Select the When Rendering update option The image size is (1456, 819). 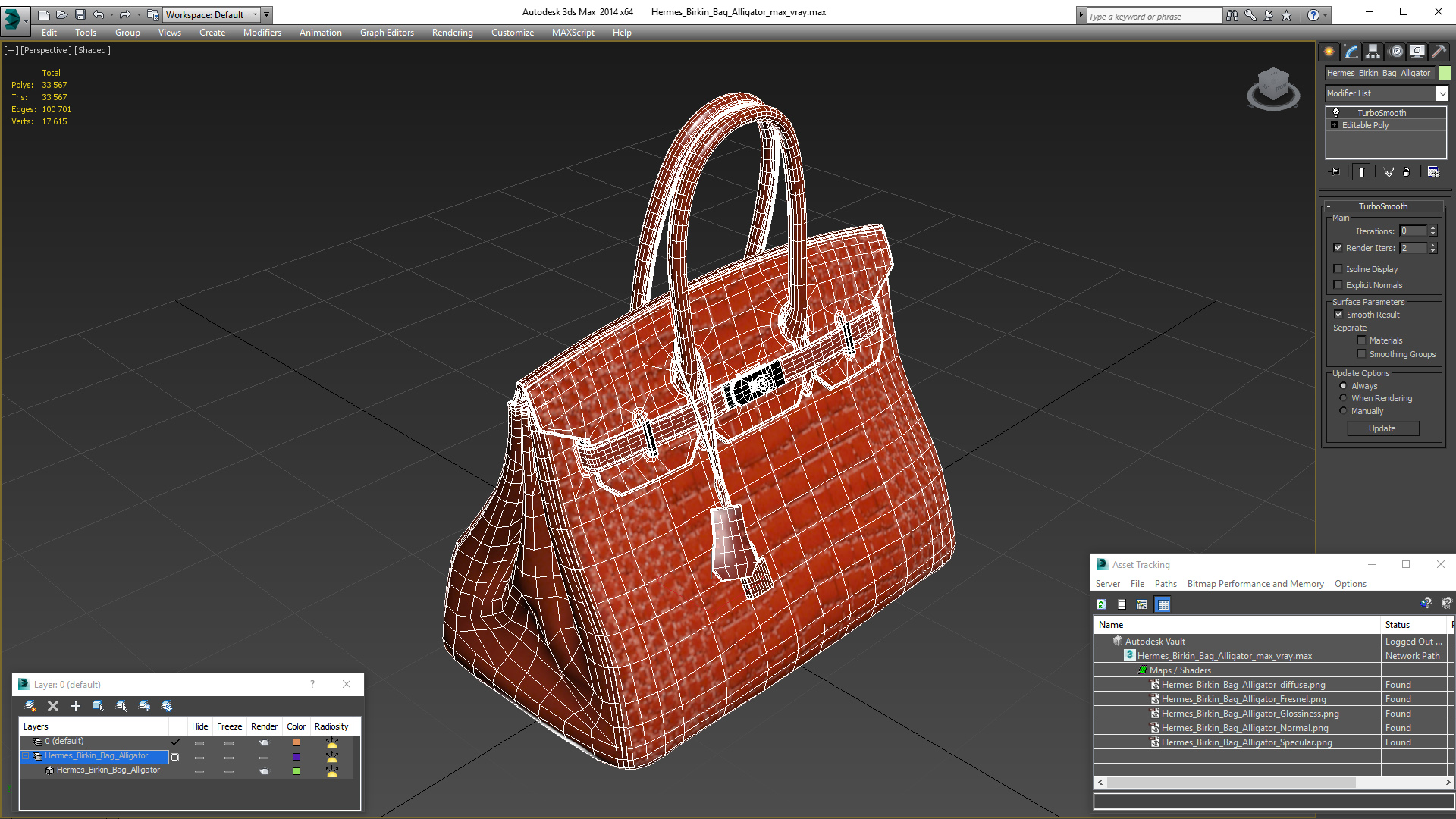[1343, 398]
